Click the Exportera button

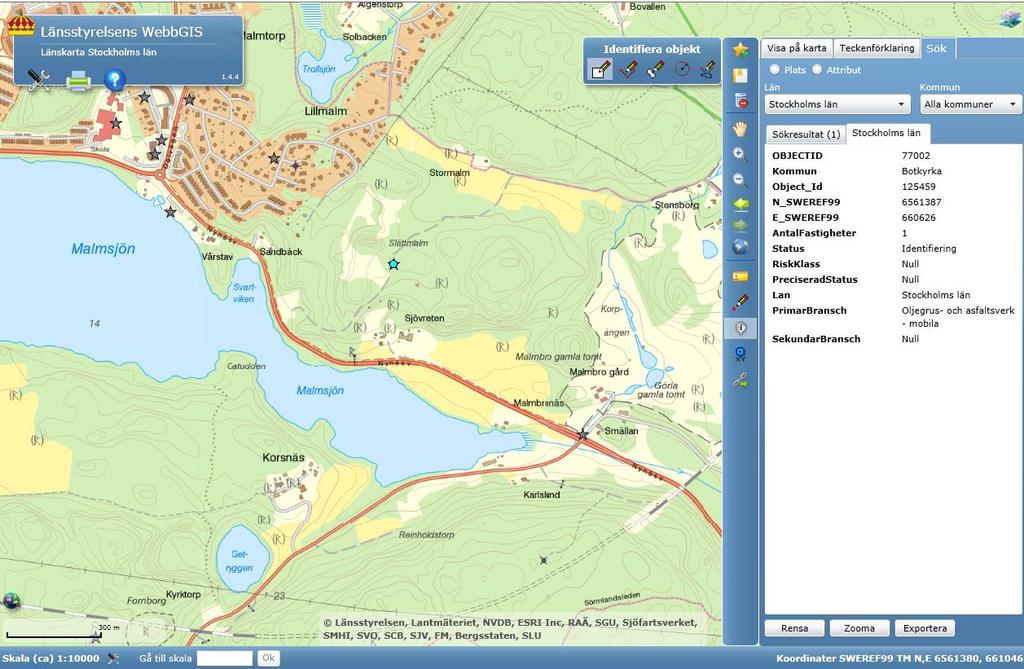coord(925,628)
